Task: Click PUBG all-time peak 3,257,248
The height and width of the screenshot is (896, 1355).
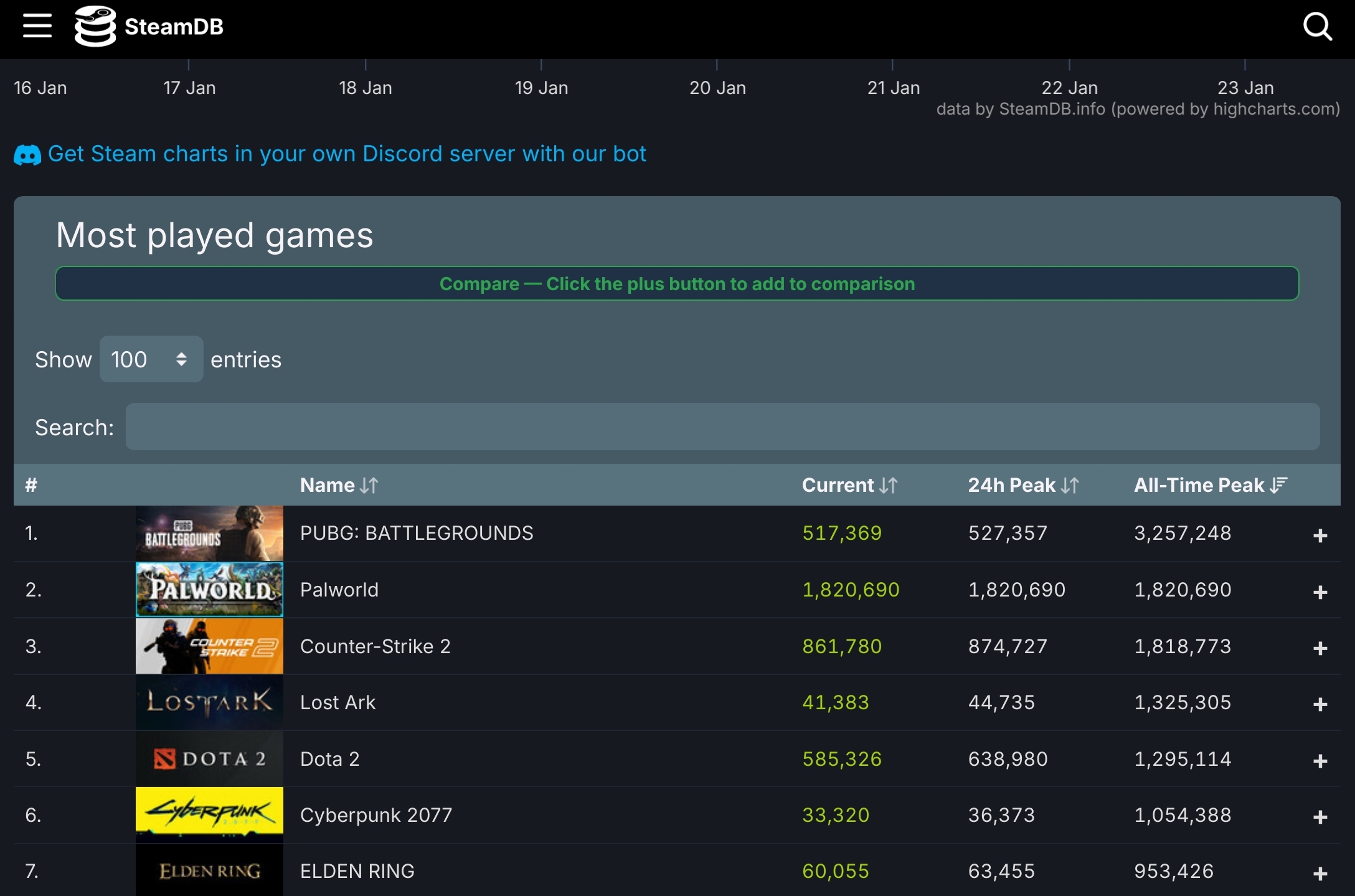Action: pyautogui.click(x=1183, y=533)
